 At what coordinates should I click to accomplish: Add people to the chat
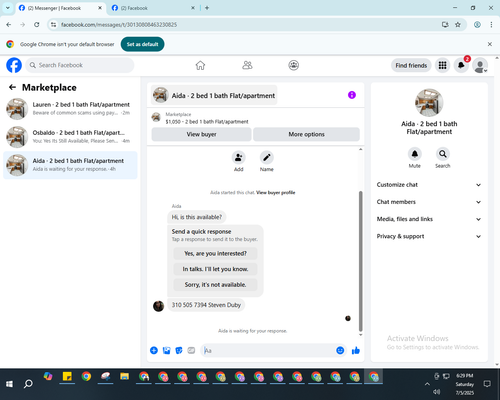pos(239,158)
